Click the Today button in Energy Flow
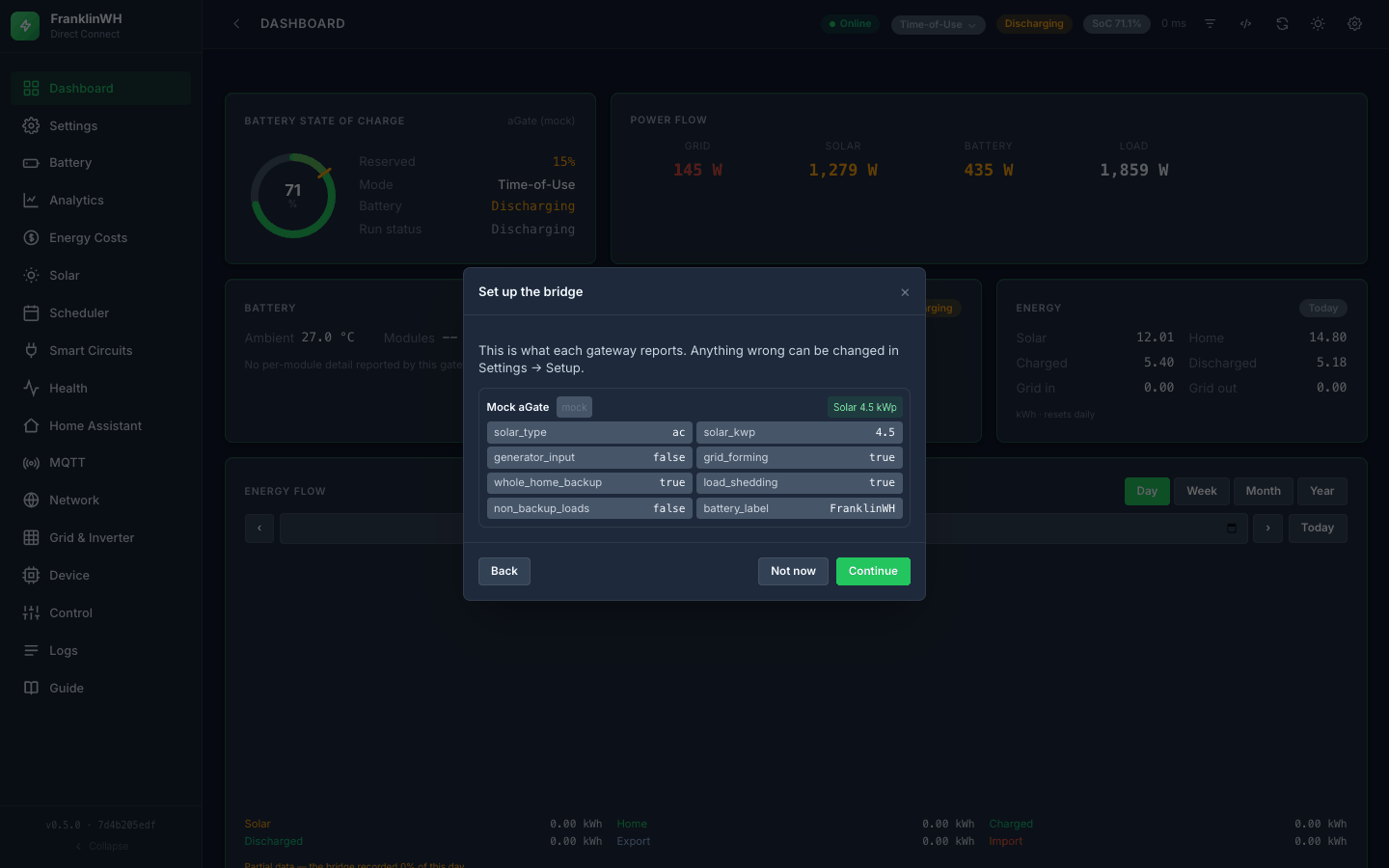1389x868 pixels. [1318, 529]
